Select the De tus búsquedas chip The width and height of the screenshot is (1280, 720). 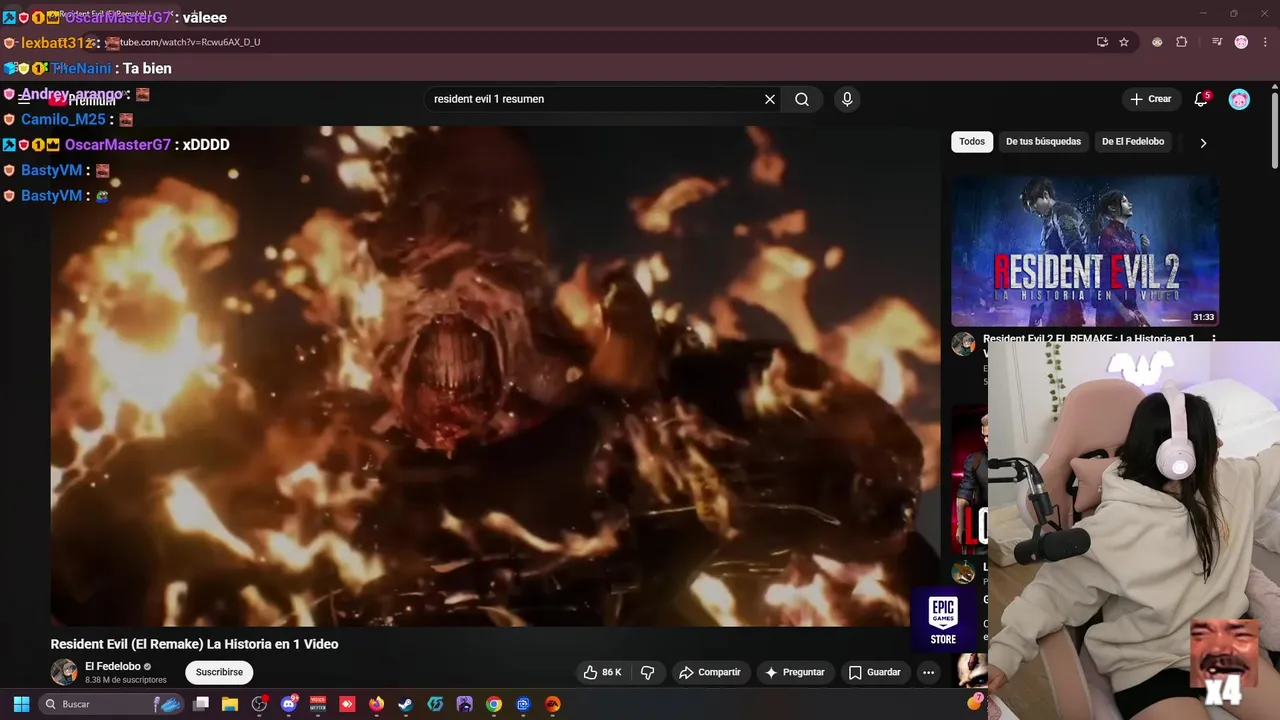(x=1043, y=142)
